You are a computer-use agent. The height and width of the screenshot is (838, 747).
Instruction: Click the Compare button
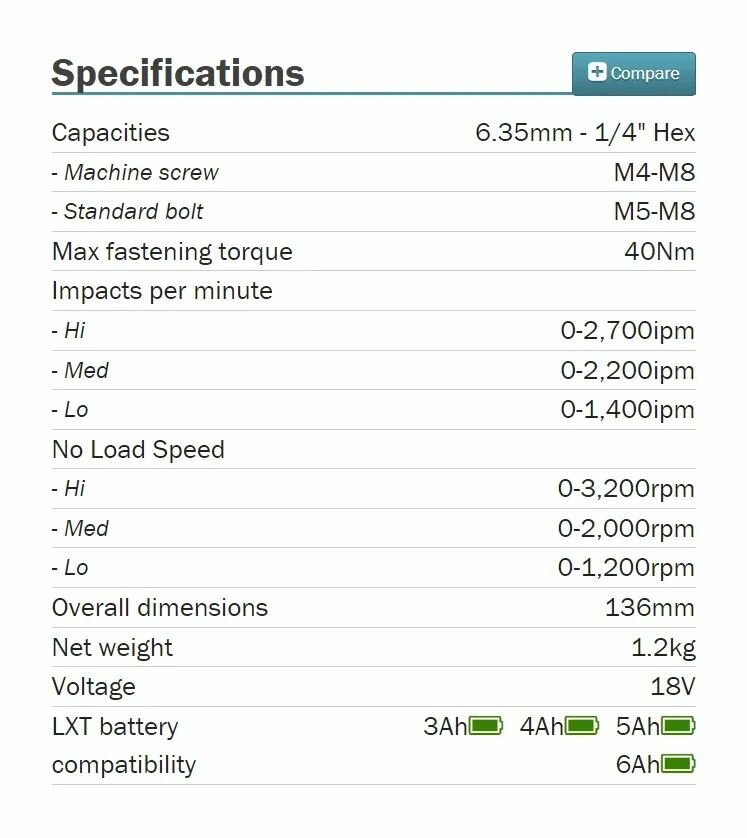click(x=634, y=74)
